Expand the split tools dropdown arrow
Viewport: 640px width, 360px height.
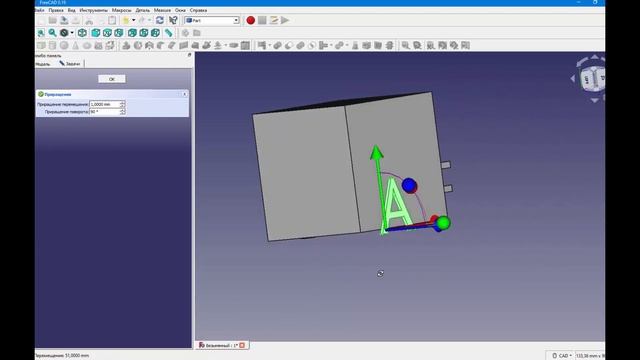pos(347,46)
